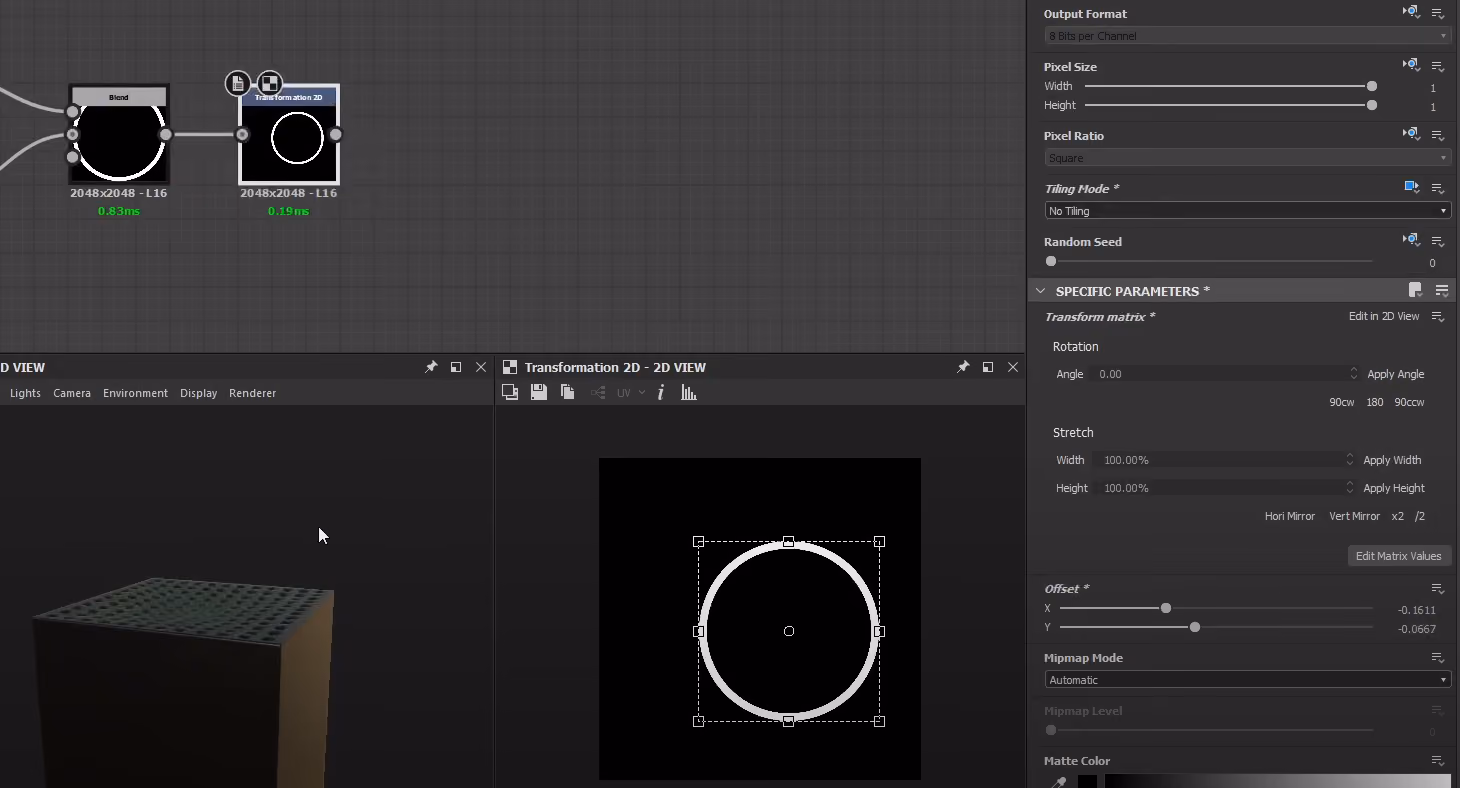Toggle Tiling Mode inheritance method

click(x=1411, y=188)
